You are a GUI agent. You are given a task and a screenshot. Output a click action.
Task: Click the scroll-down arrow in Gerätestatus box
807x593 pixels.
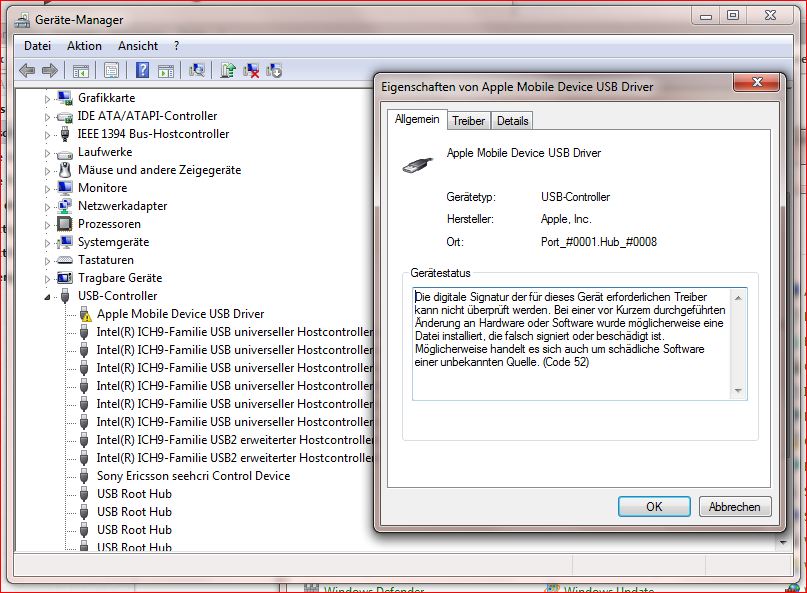pyautogui.click(x=738, y=391)
